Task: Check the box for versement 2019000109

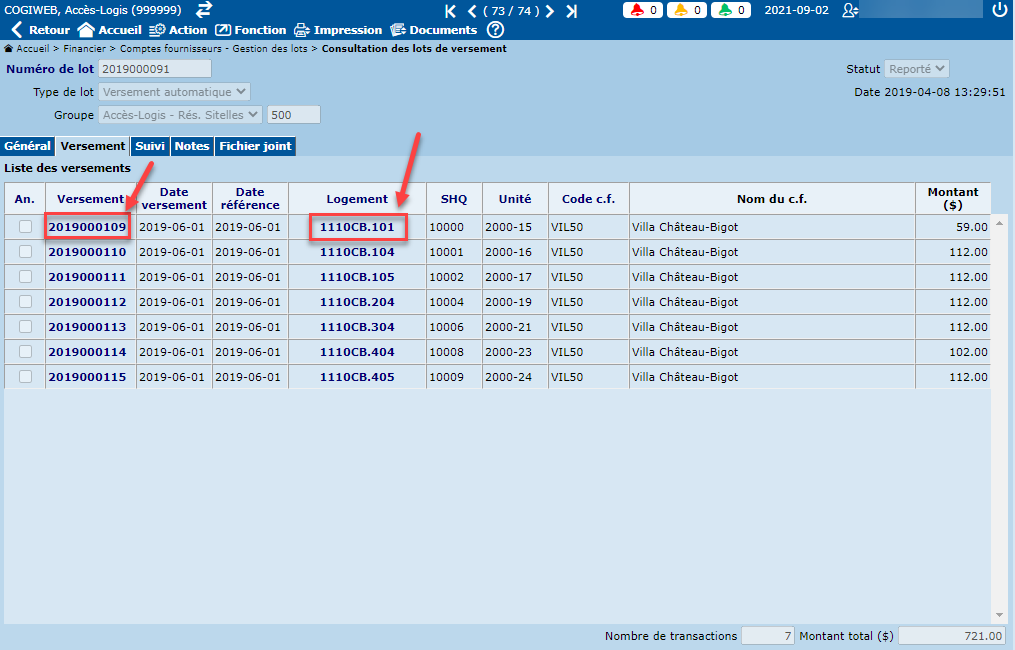Action: pos(25,227)
